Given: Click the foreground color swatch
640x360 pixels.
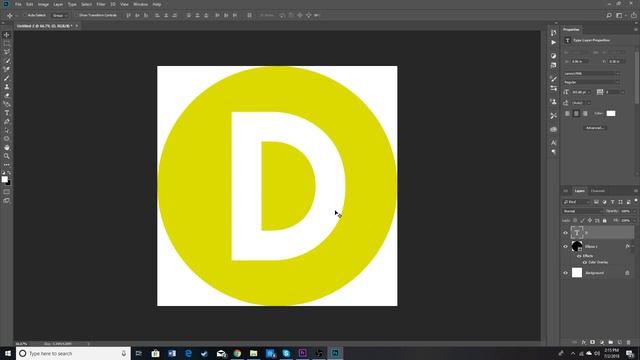Looking at the screenshot, I should pos(4,179).
